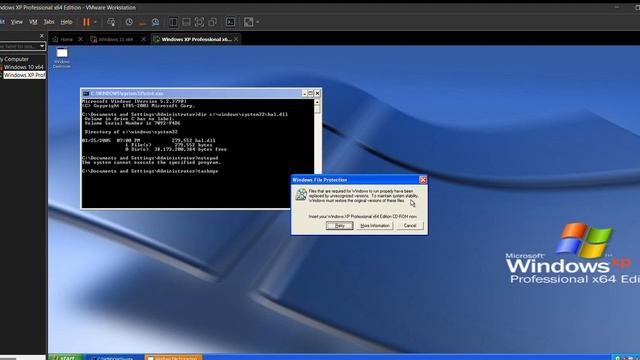Select the cmd.exe taskbar button
The width and height of the screenshot is (640, 360).
[113, 357]
